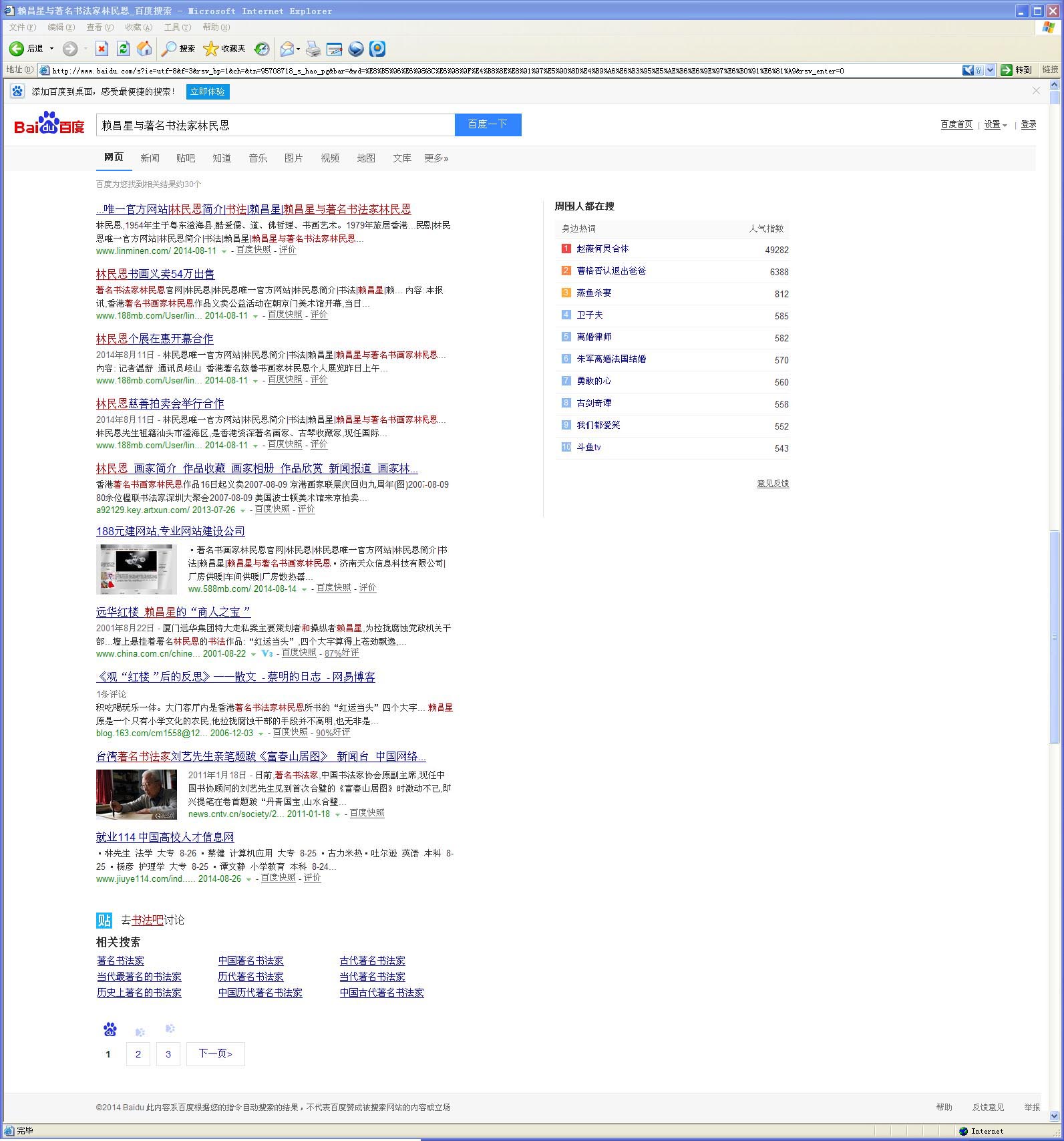Screen dimensions: 1064x1141
Task: Open the 编辑(E) menu
Action: [x=61, y=27]
